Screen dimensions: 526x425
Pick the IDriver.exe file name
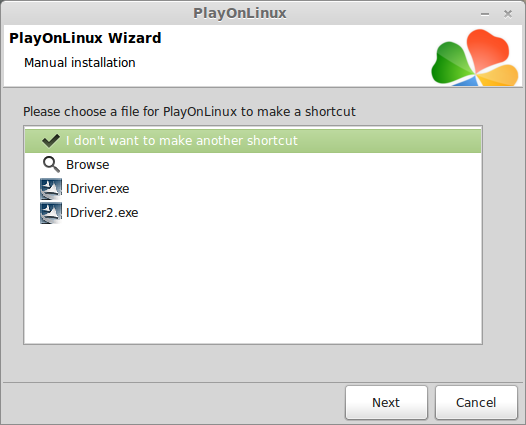(98, 189)
